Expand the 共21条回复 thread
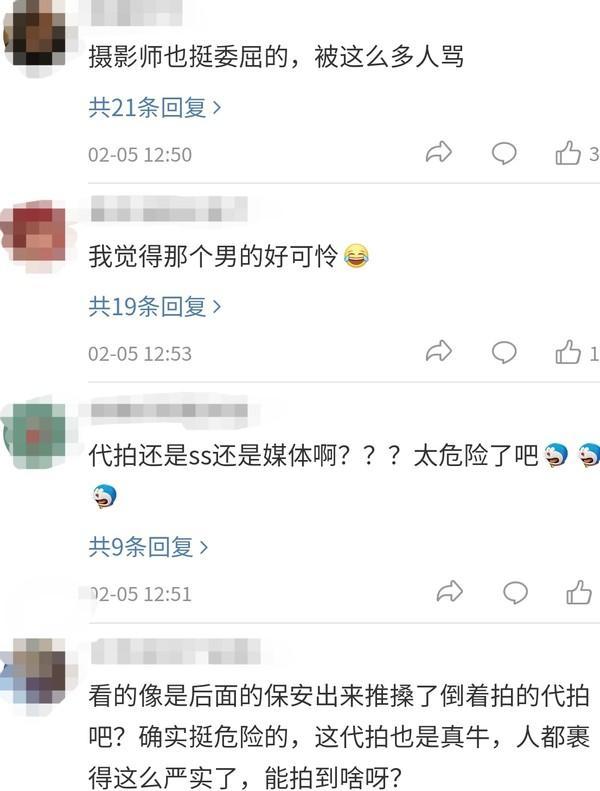Screen dimensions: 600x791 pyautogui.click(x=155, y=107)
